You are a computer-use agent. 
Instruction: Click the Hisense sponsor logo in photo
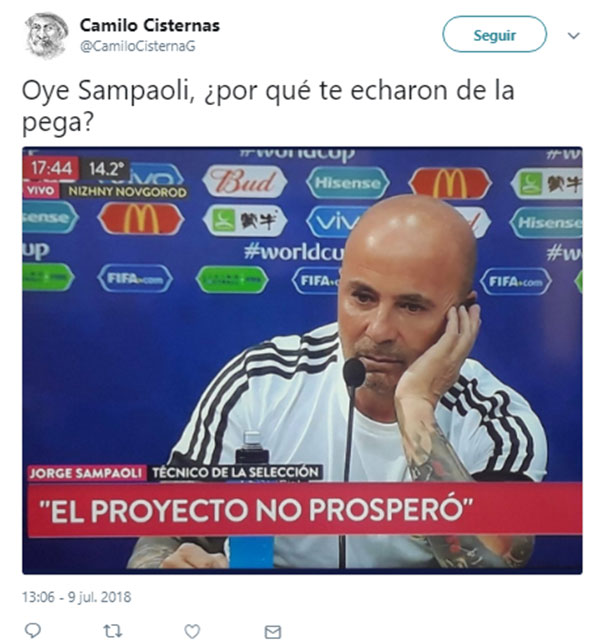pos(348,183)
